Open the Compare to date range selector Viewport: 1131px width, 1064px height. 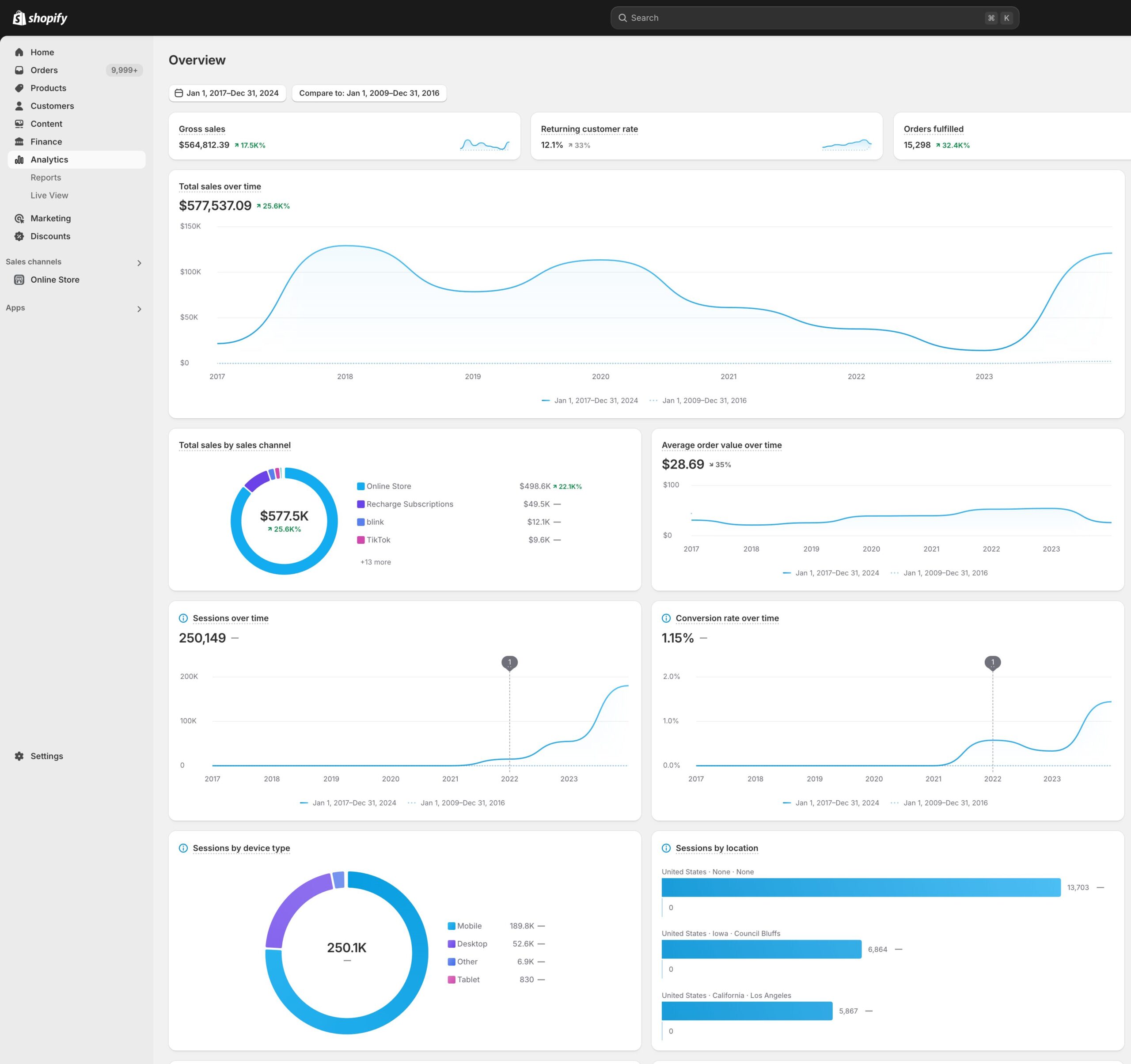click(x=369, y=93)
